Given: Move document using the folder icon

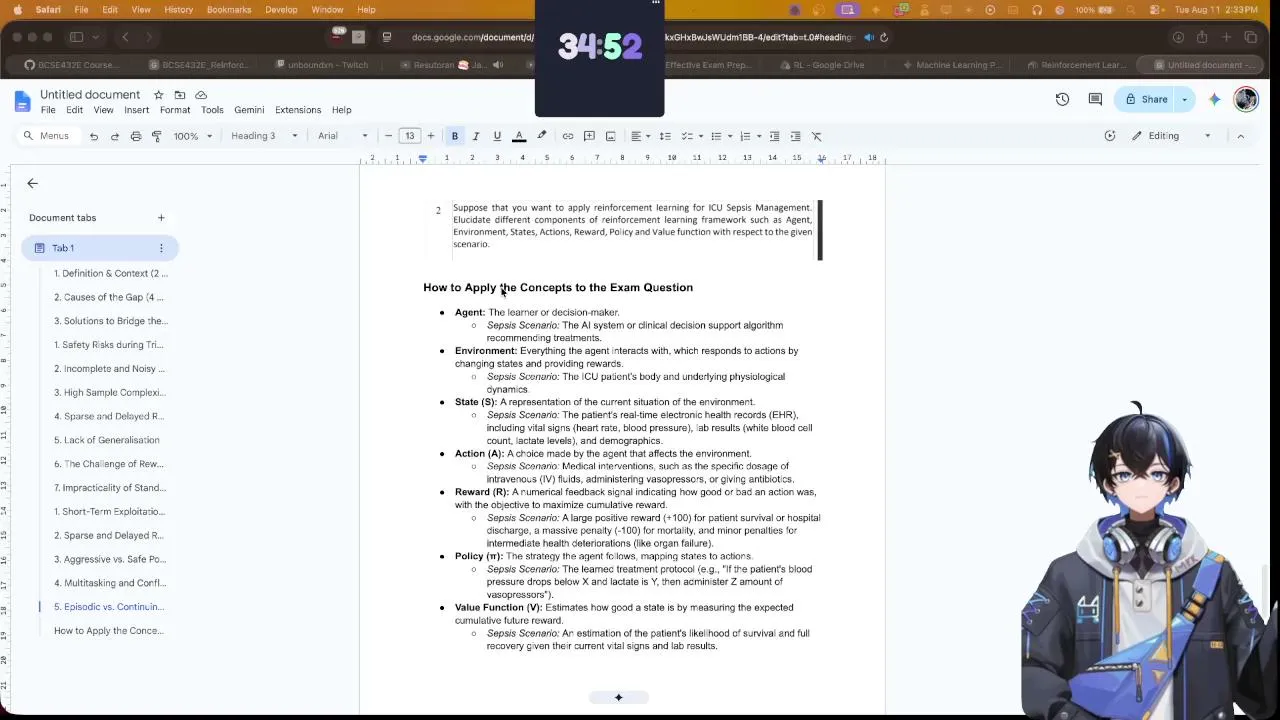Looking at the screenshot, I should 180,95.
